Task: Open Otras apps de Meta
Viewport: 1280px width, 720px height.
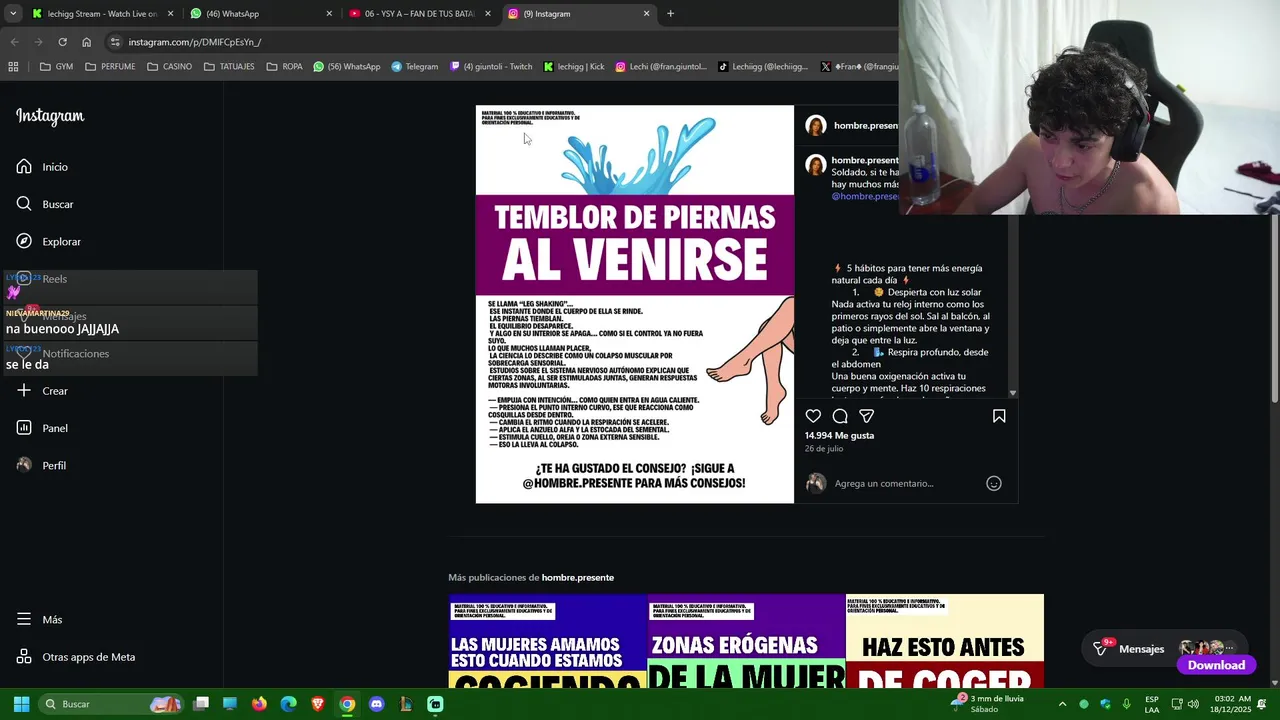Action: pyautogui.click(x=75, y=657)
